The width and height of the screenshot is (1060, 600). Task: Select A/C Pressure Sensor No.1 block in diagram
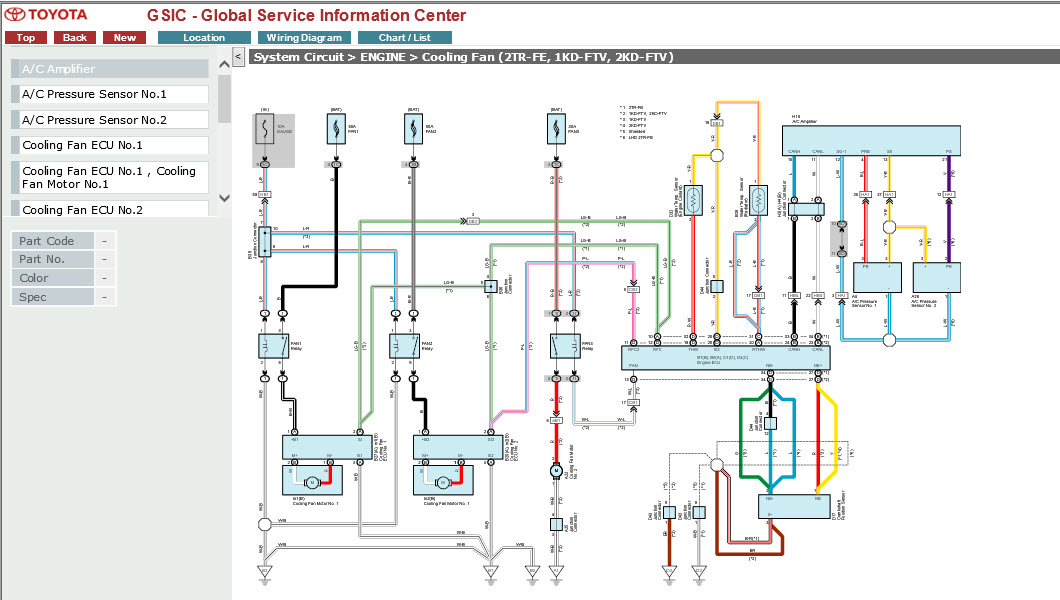click(877, 278)
